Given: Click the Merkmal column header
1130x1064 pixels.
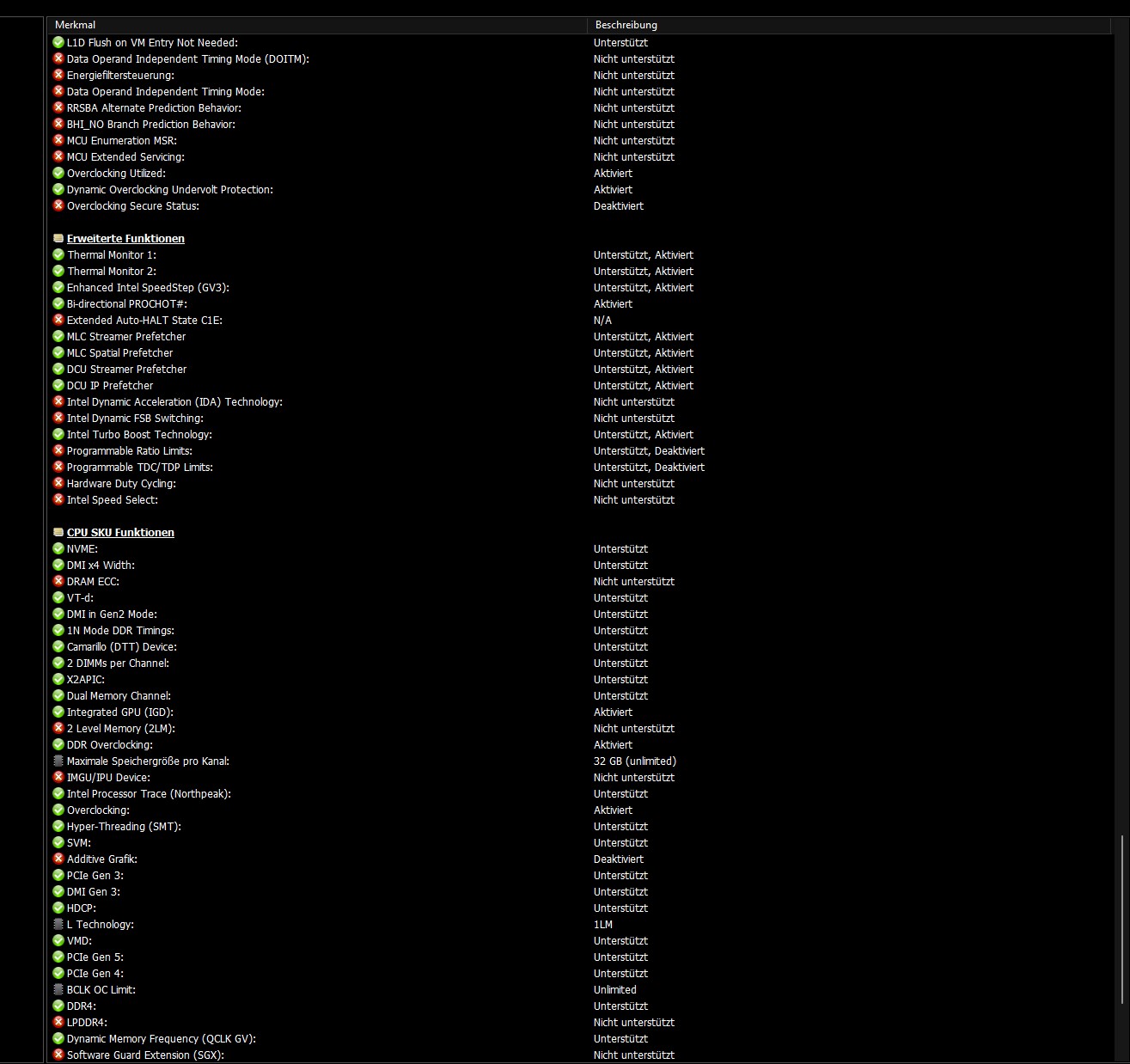Looking at the screenshot, I should pyautogui.click(x=317, y=25).
